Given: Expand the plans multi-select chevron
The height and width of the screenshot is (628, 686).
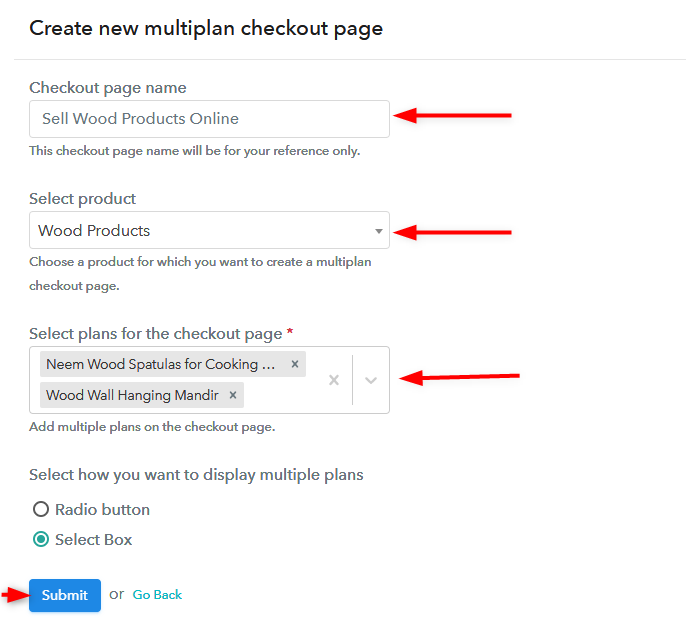Looking at the screenshot, I should point(371,380).
